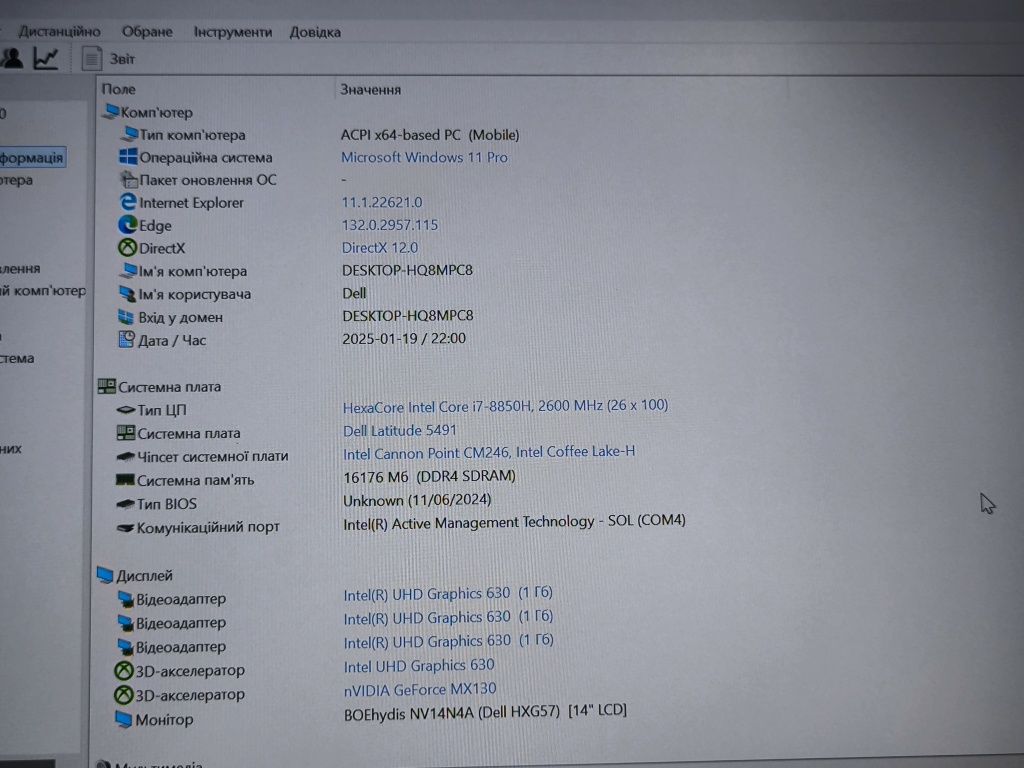The image size is (1024, 768).
Task: Open the nVIDIA GeForce MX130 link
Action: (x=420, y=689)
